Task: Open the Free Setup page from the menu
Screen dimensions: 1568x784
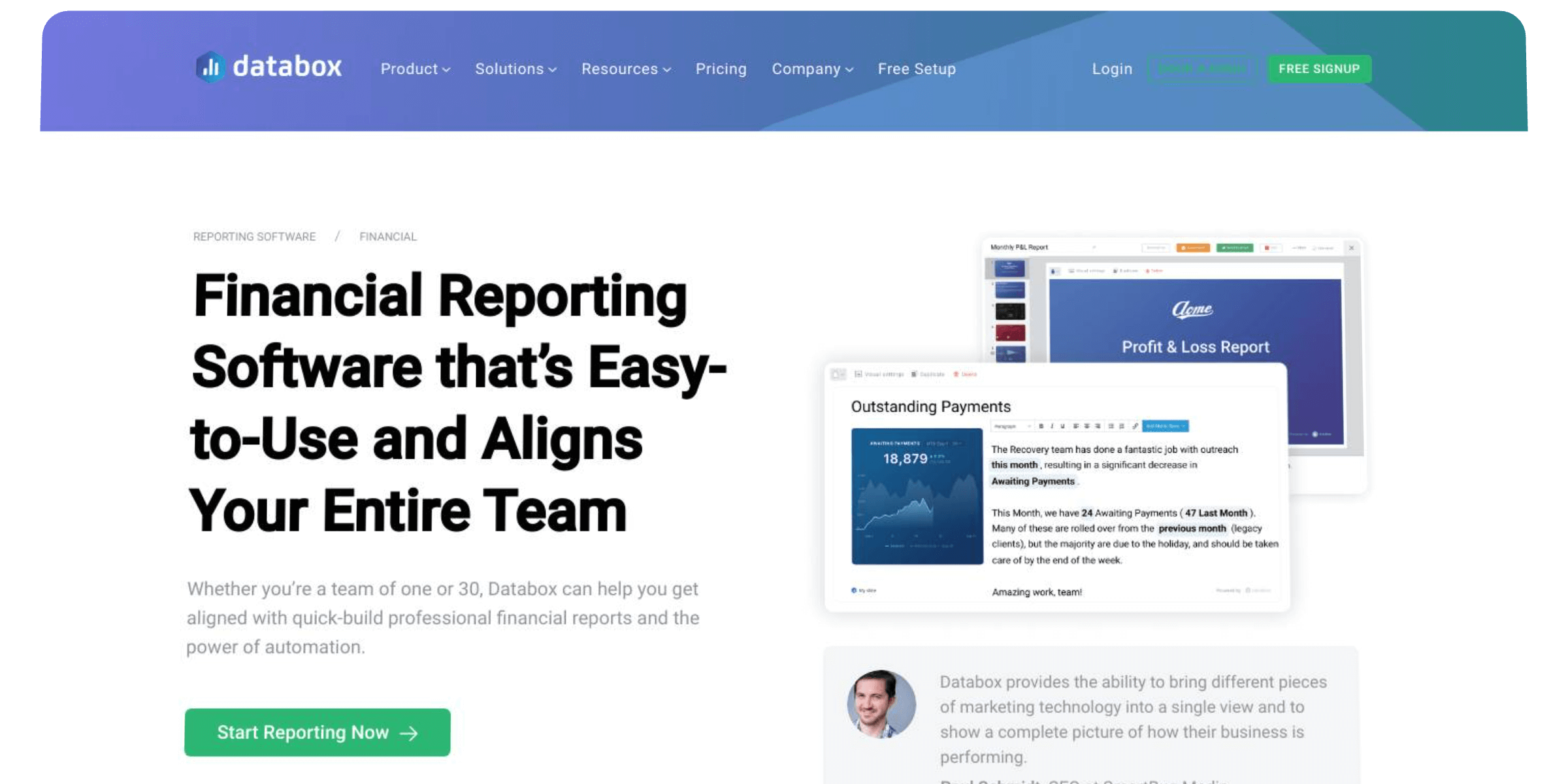Action: click(x=916, y=69)
